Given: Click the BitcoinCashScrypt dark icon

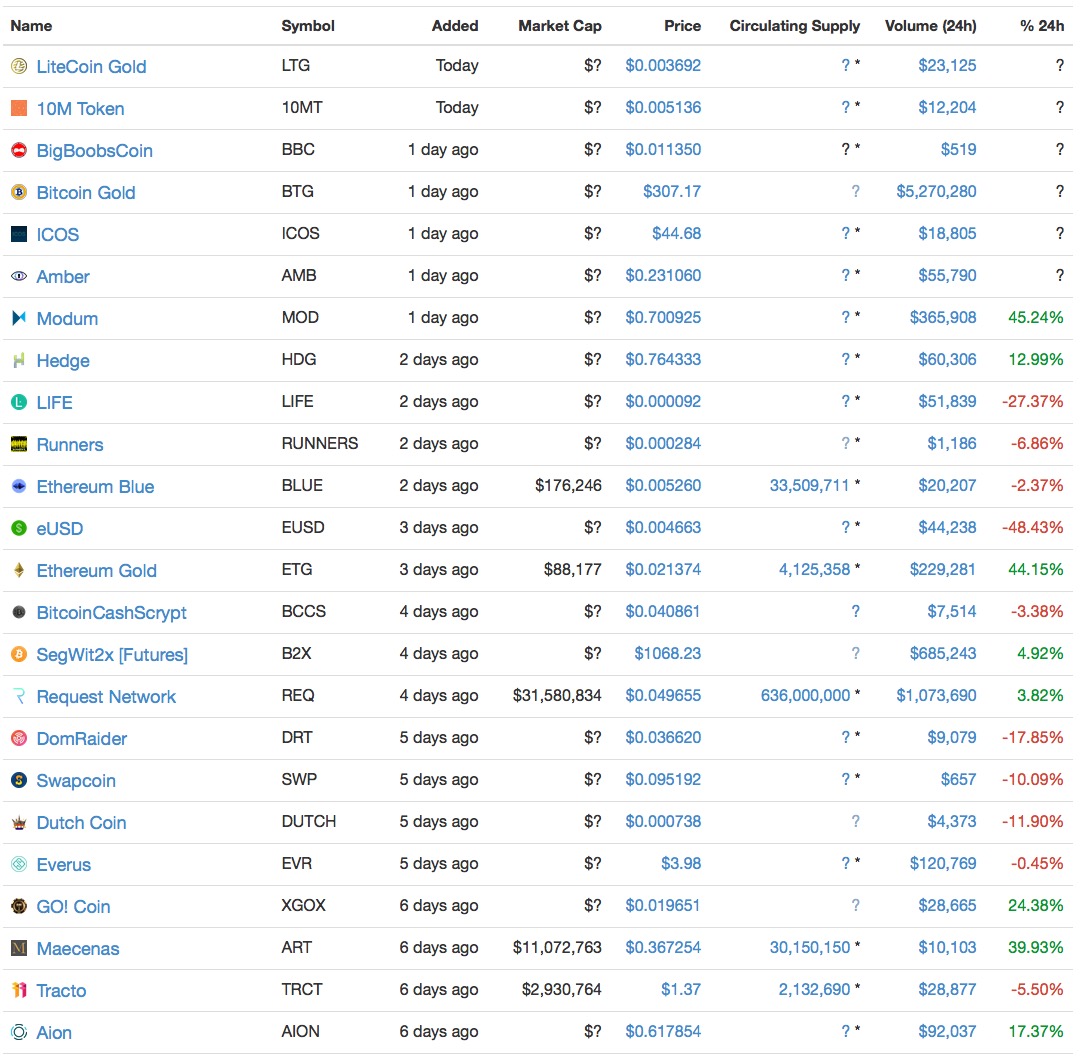Looking at the screenshot, I should pyautogui.click(x=19, y=613).
